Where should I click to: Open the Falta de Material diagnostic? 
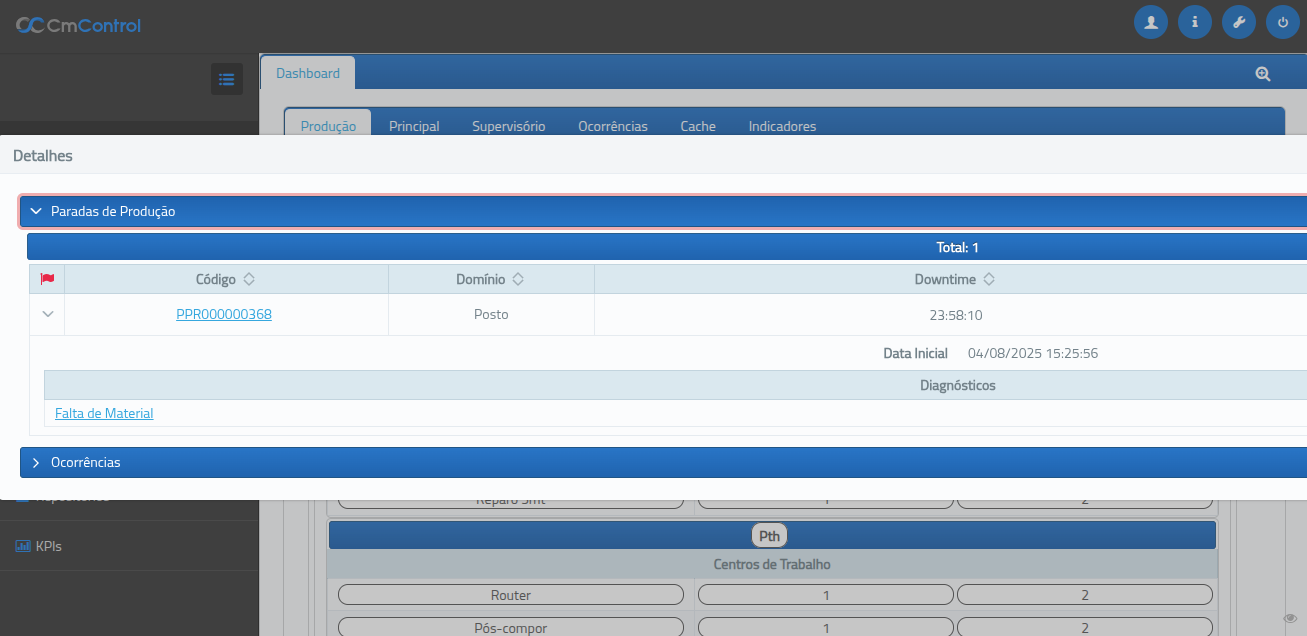pos(104,413)
